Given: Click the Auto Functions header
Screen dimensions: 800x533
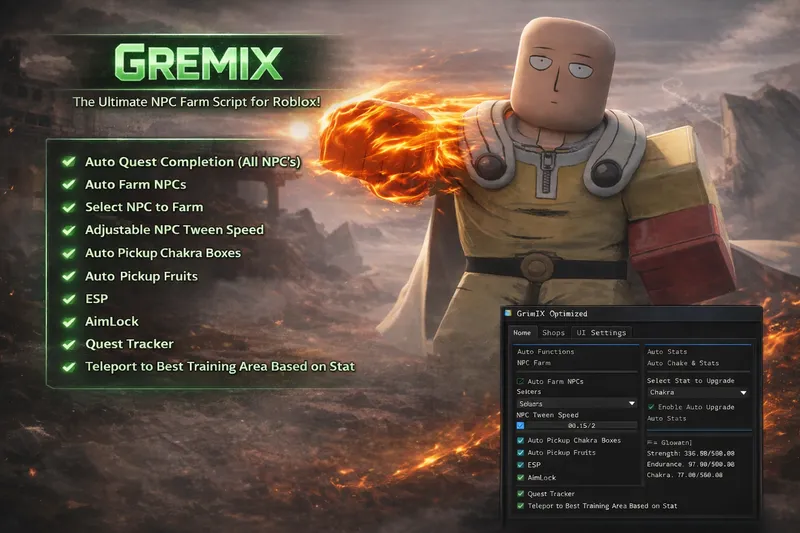Looking at the screenshot, I should click(545, 351).
